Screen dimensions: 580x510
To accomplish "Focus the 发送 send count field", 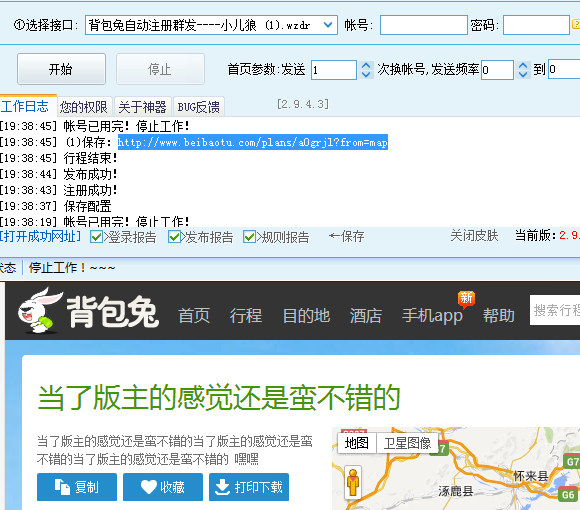I will tap(334, 70).
